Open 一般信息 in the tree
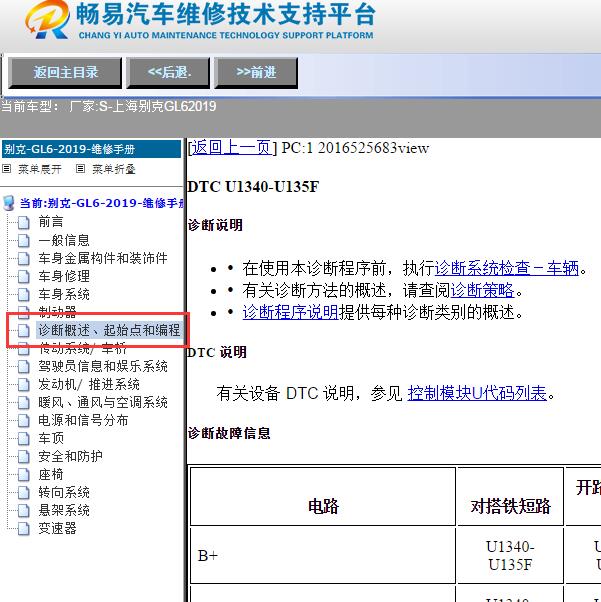Viewport: 601px width, 602px height. coord(64,240)
